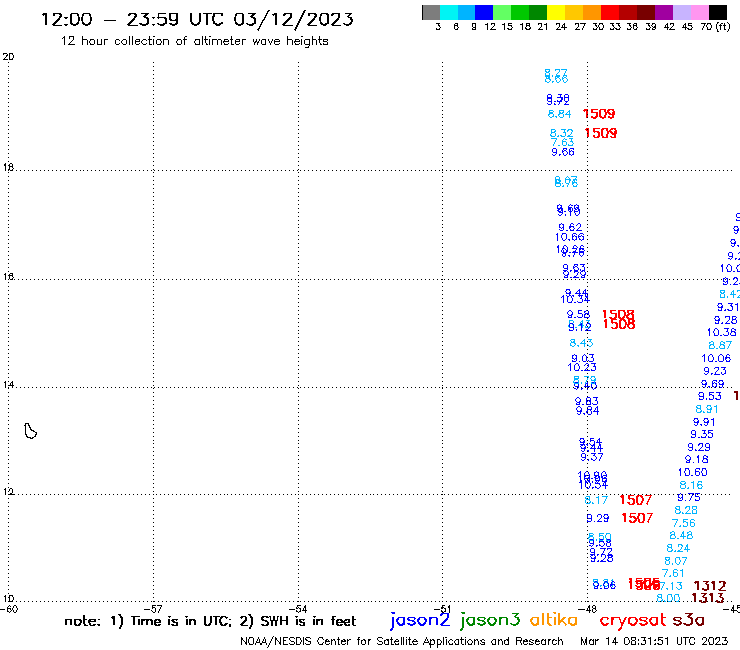Click wave height value 9.53
Image resolution: width=740 pixels, height=650 pixels.
click(x=710, y=397)
